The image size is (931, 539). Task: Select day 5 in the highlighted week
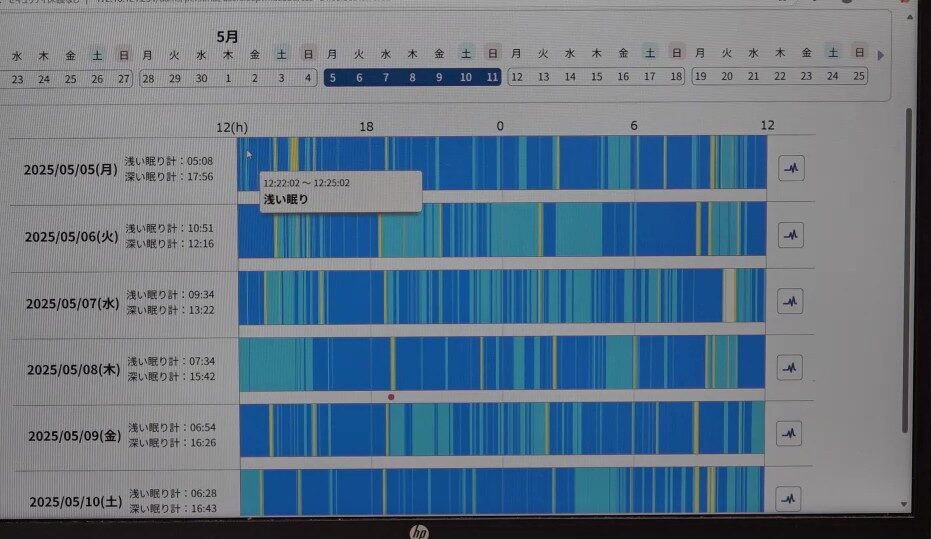334,77
